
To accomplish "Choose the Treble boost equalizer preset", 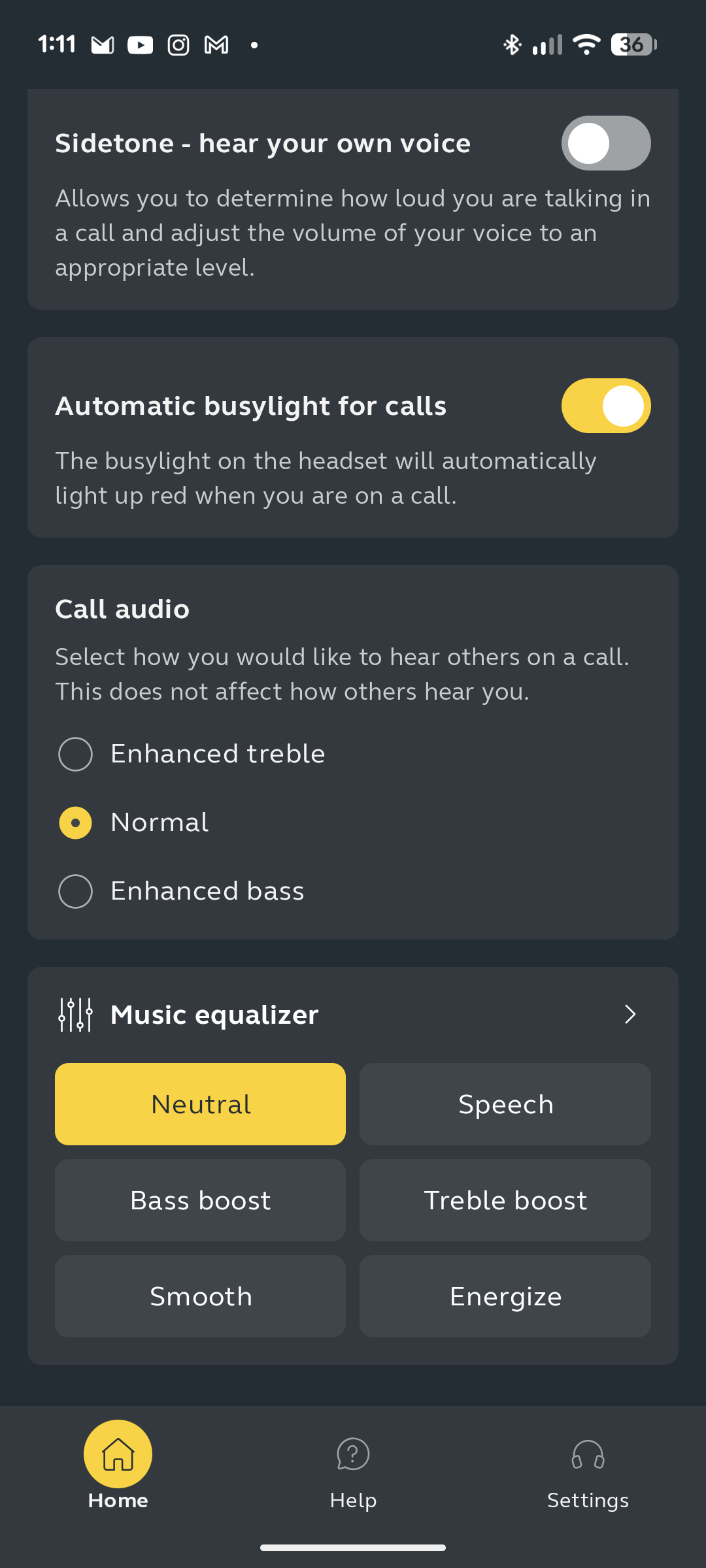I will (x=505, y=1200).
